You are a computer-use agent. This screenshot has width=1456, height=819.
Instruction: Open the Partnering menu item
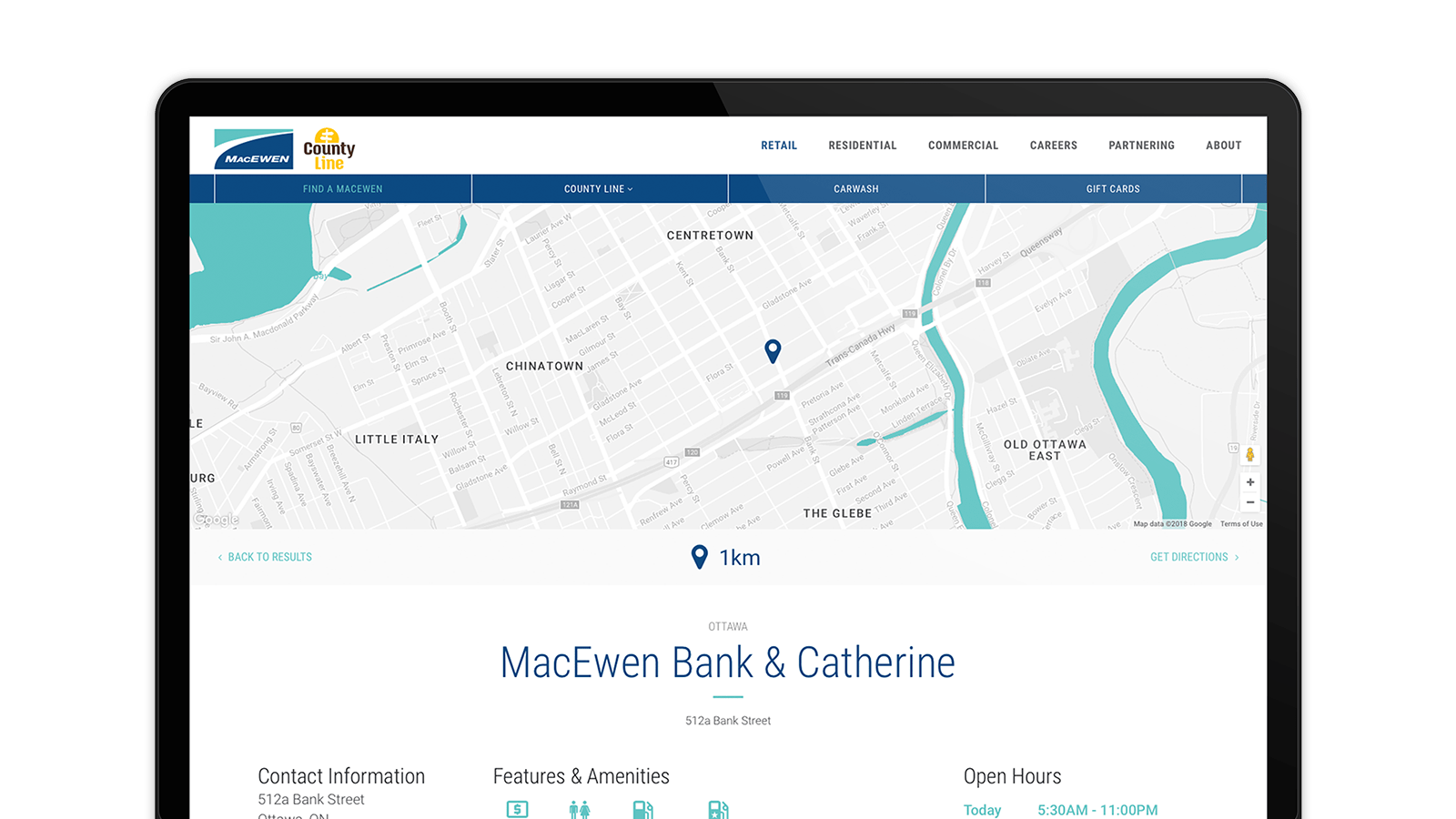[x=1141, y=146]
